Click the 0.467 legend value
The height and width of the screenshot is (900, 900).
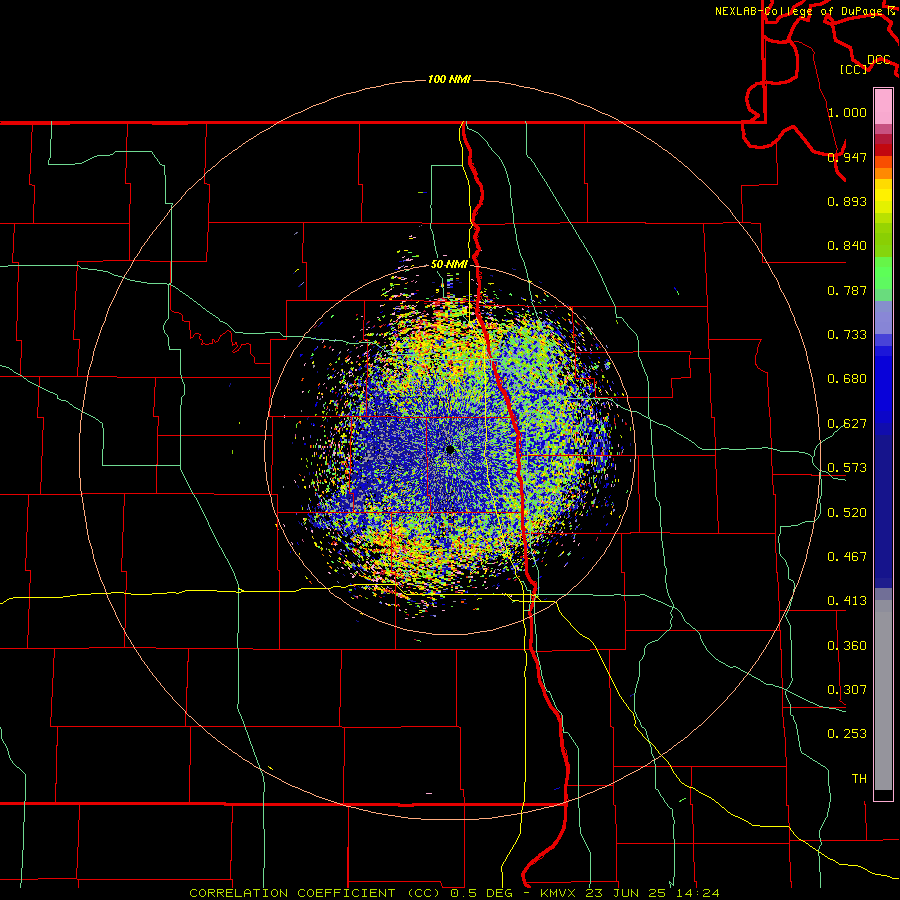coord(847,557)
